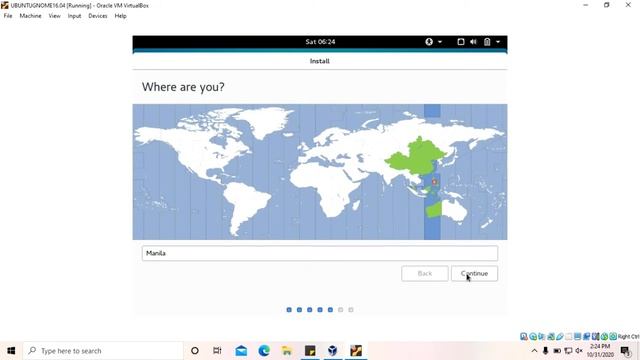Viewport: 640px width, 360px height.
Task: Click the VirtualBox audio status icon
Action: click(x=542, y=336)
